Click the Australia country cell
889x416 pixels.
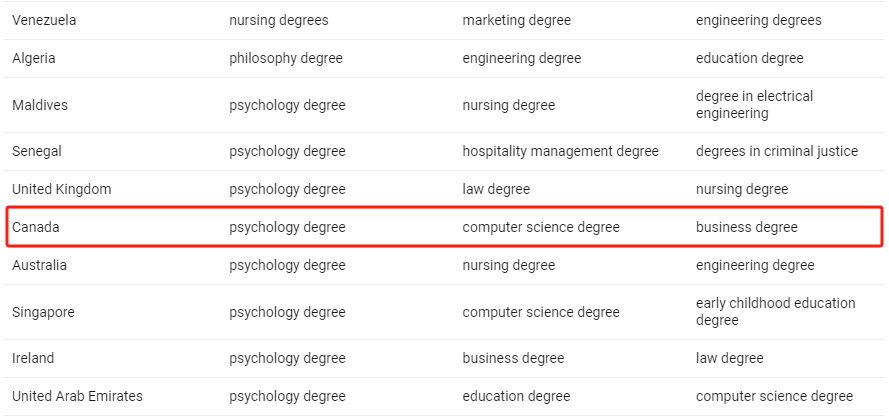coord(40,265)
